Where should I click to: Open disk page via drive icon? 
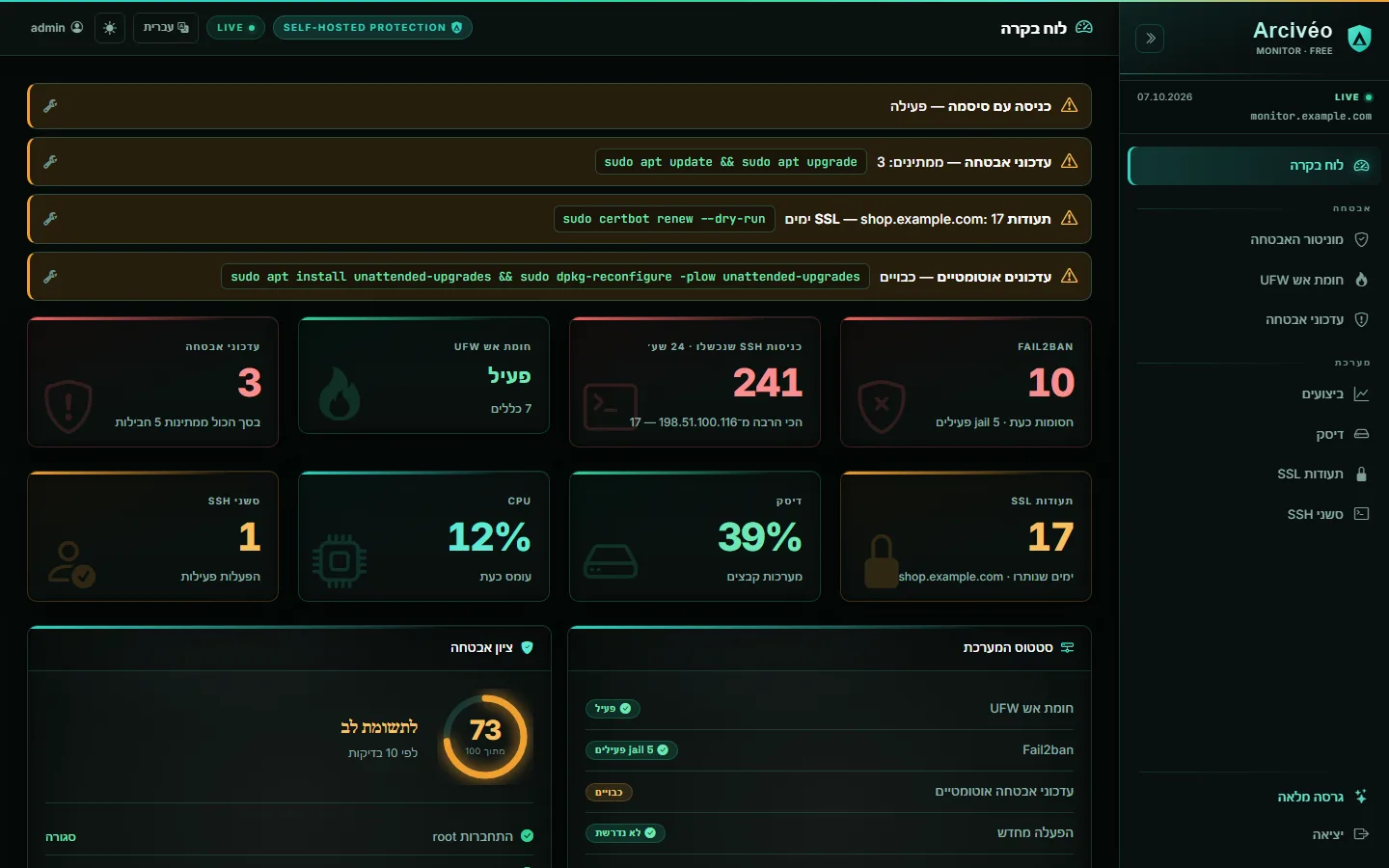(x=1361, y=434)
